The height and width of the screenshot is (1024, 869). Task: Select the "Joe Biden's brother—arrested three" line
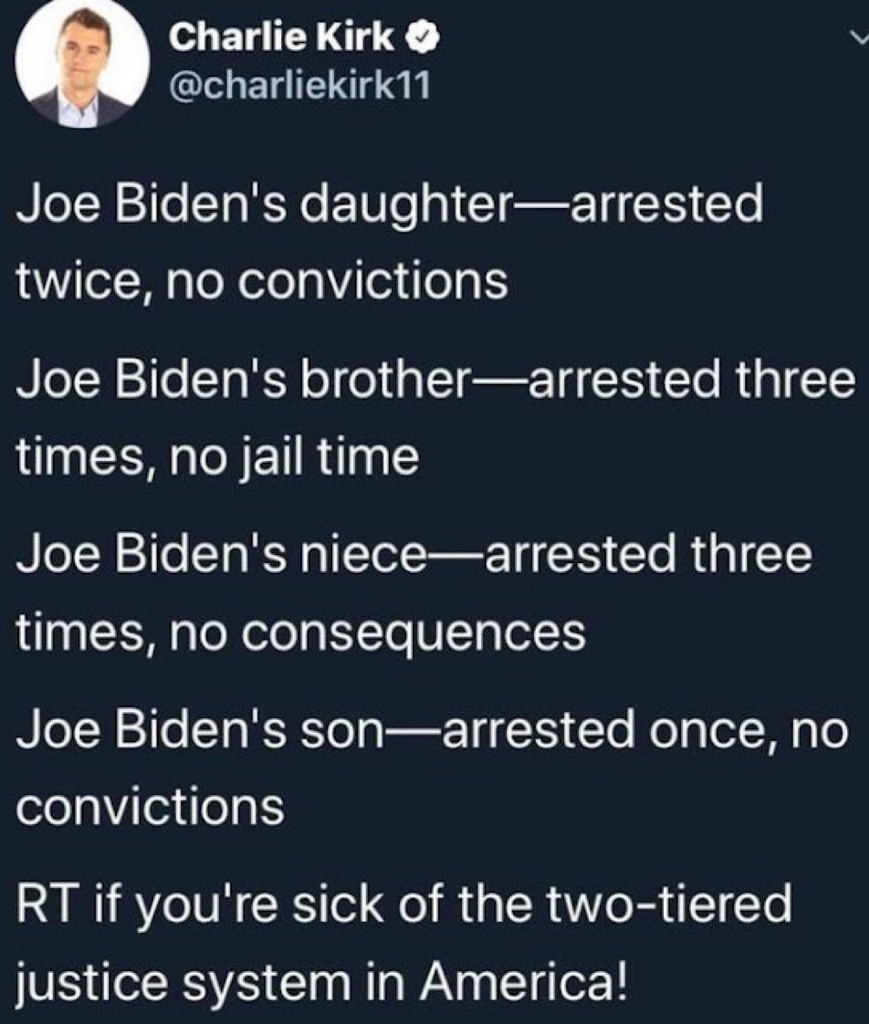436,381
